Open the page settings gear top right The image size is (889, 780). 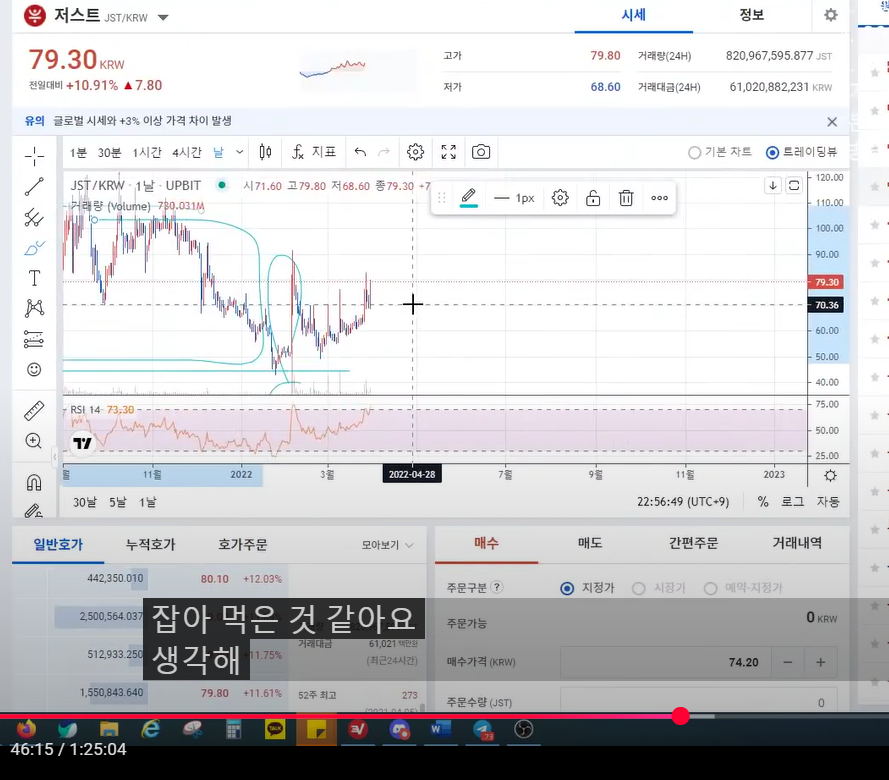click(831, 15)
